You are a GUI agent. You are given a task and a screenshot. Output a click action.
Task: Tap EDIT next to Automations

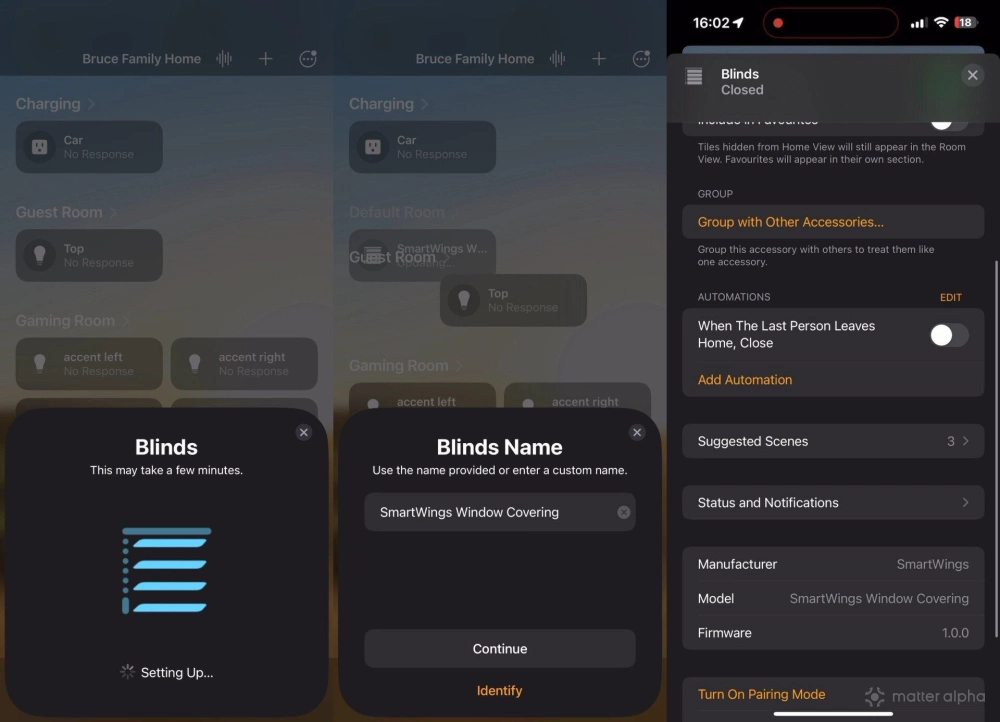[x=950, y=297]
